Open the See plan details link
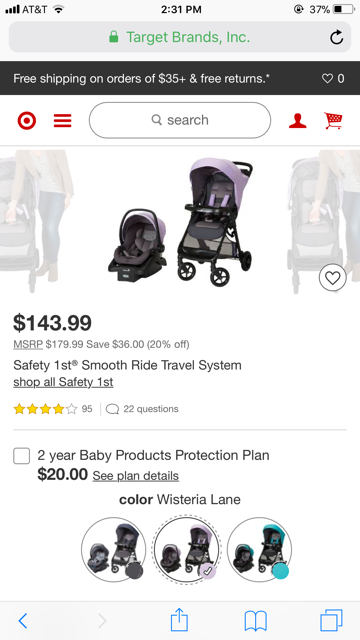The width and height of the screenshot is (360, 640). pyautogui.click(x=136, y=476)
